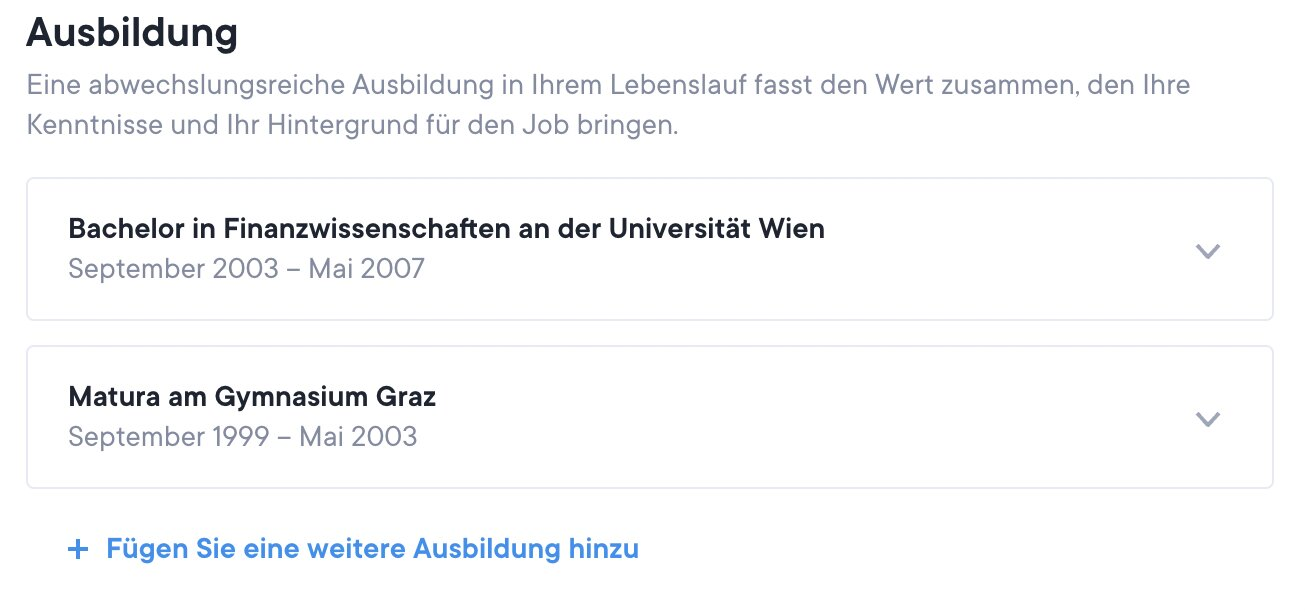Click the 'Ausbildung' section heading

(132, 34)
